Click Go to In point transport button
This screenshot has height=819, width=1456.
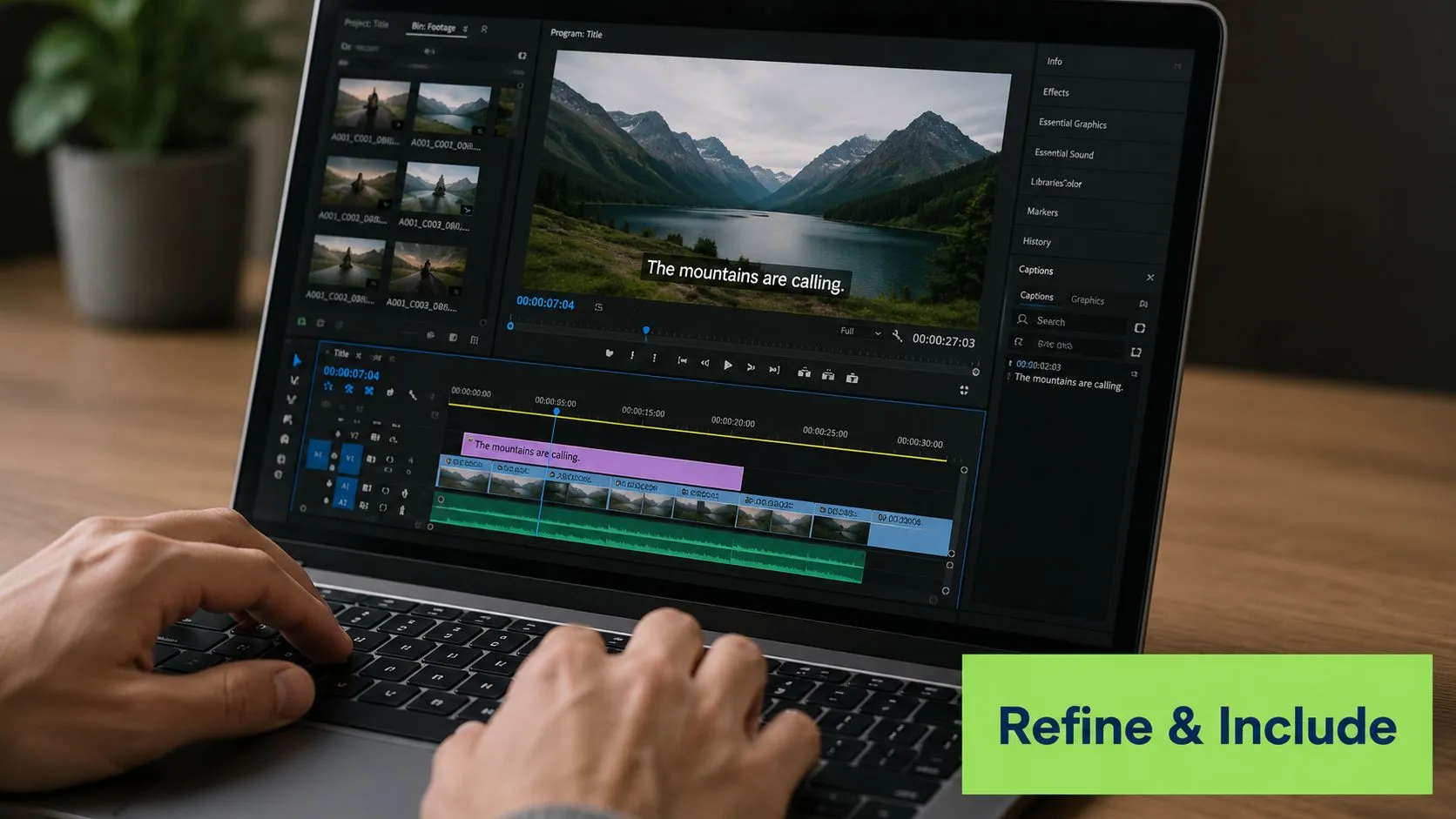pos(683,361)
